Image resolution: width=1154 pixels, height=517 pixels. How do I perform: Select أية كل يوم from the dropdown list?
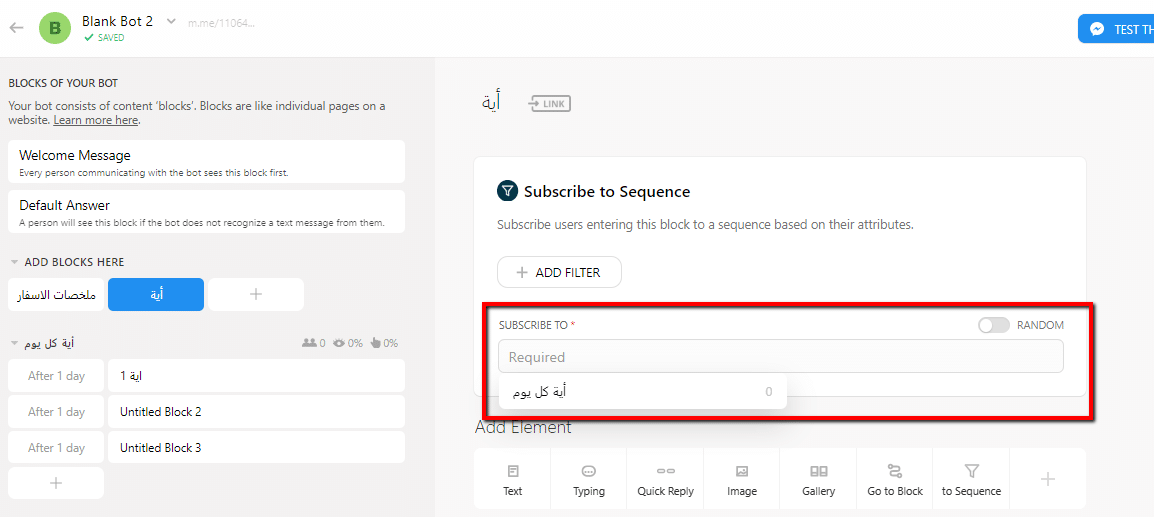coord(643,392)
